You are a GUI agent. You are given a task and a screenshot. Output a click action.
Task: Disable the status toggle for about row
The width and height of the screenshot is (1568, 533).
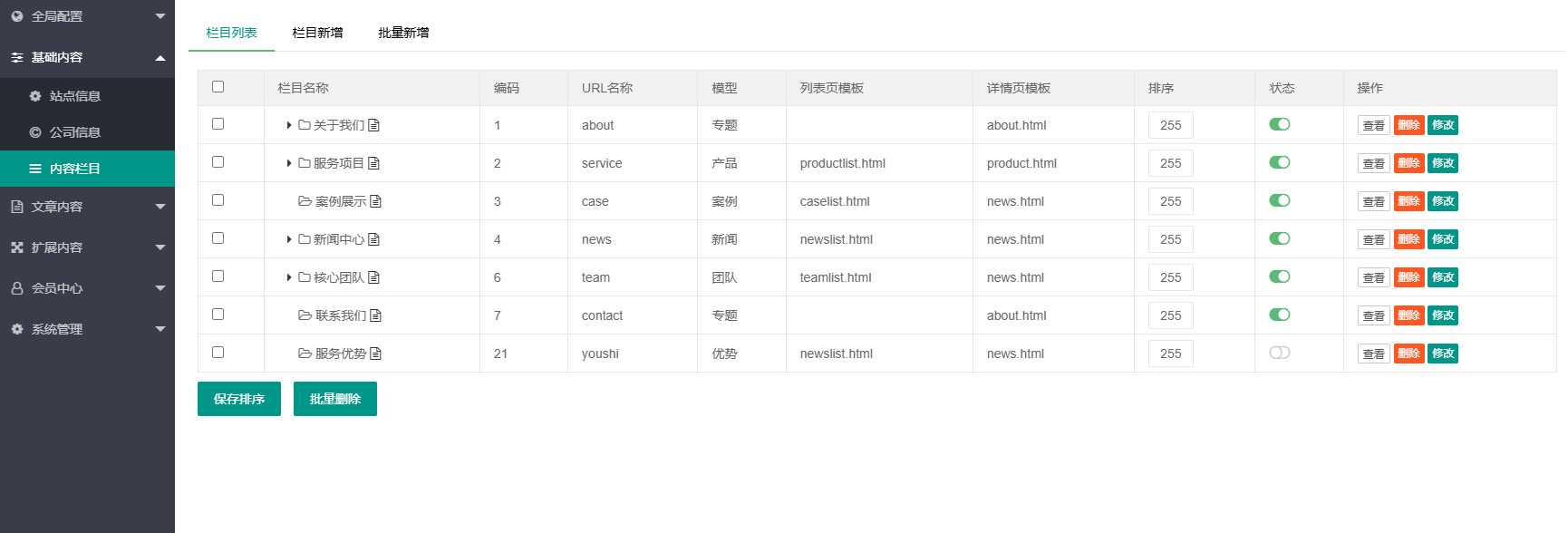1279,124
